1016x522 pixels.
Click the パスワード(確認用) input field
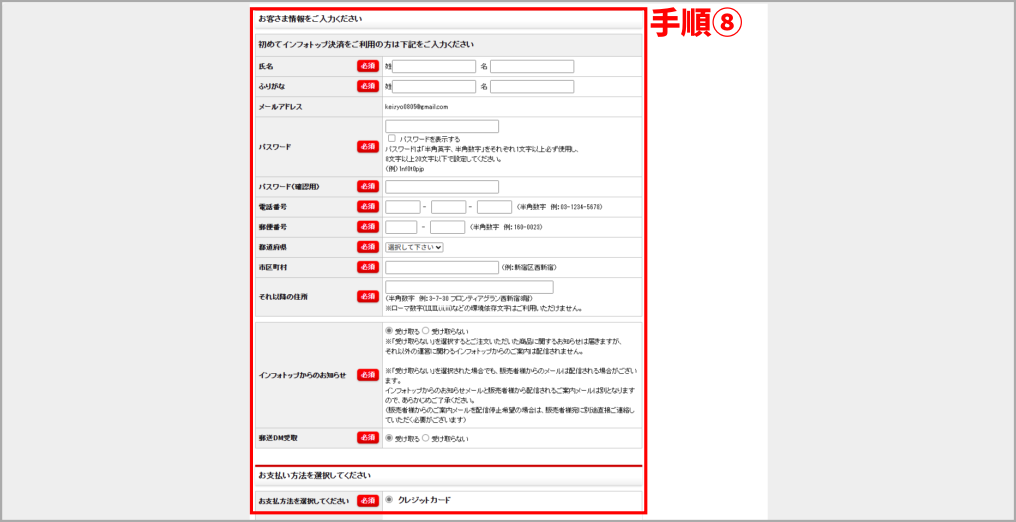pyautogui.click(x=441, y=187)
